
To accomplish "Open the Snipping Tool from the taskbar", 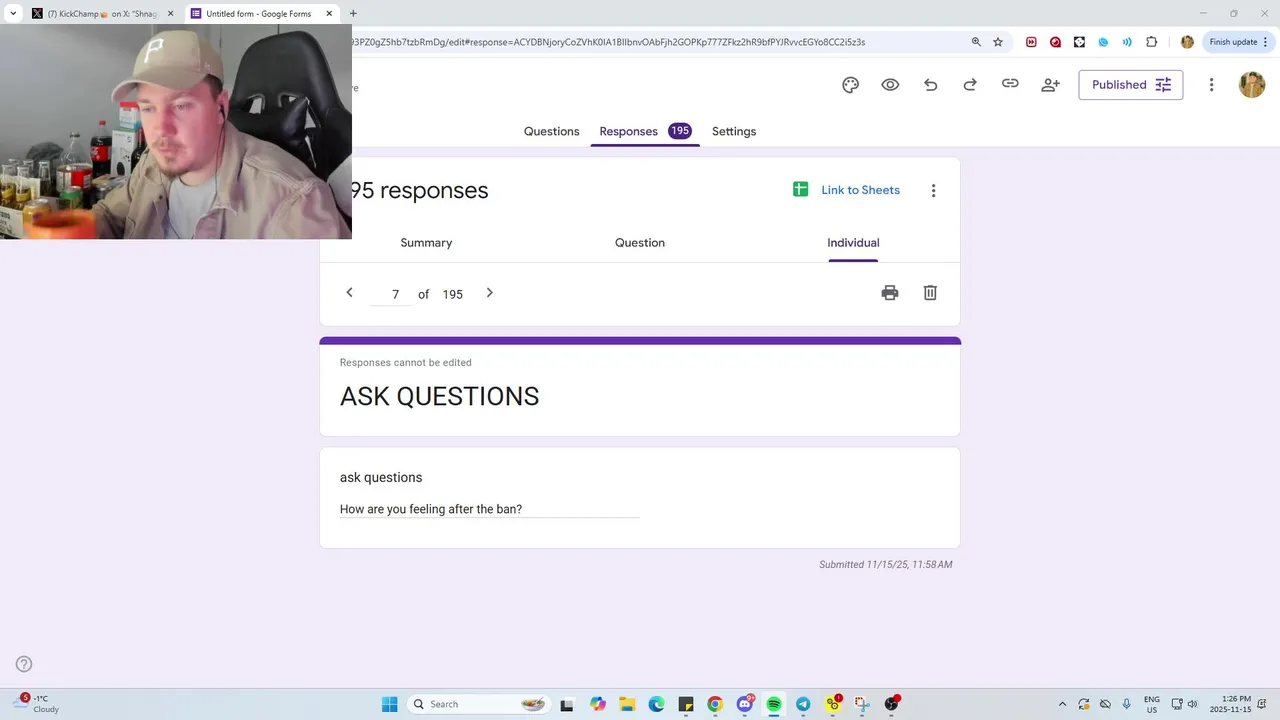I will pyautogui.click(x=862, y=704).
